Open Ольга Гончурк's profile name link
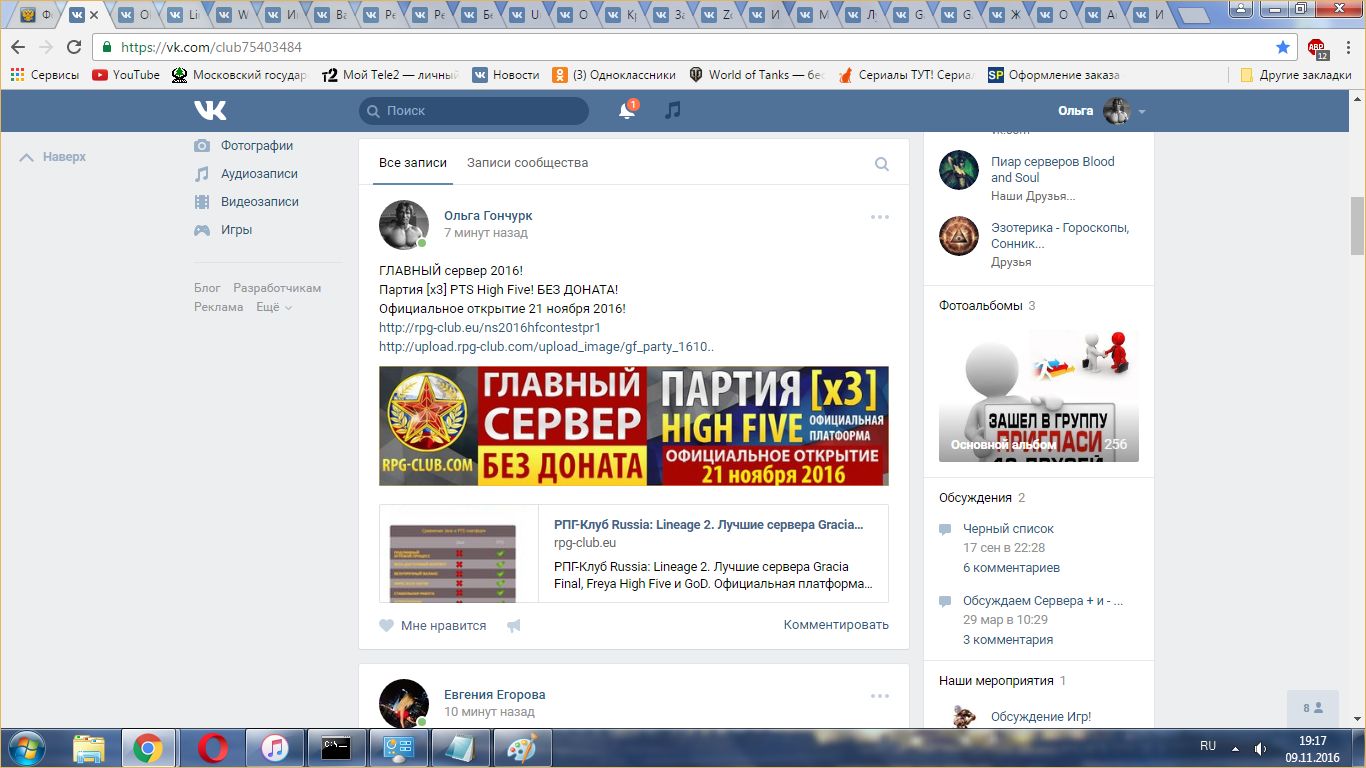 (488, 216)
